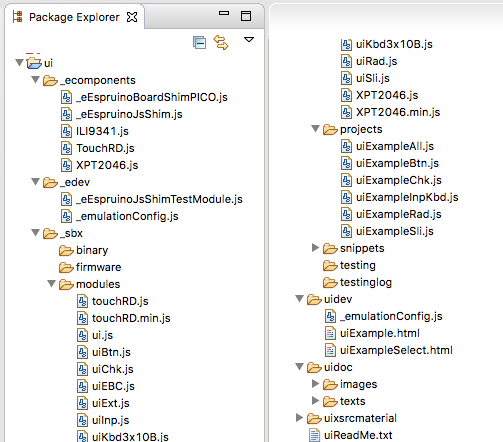Viewport: 503px width, 442px height.
Task: Select uiKbd3x10B.js at top right
Action: [x=394, y=44]
